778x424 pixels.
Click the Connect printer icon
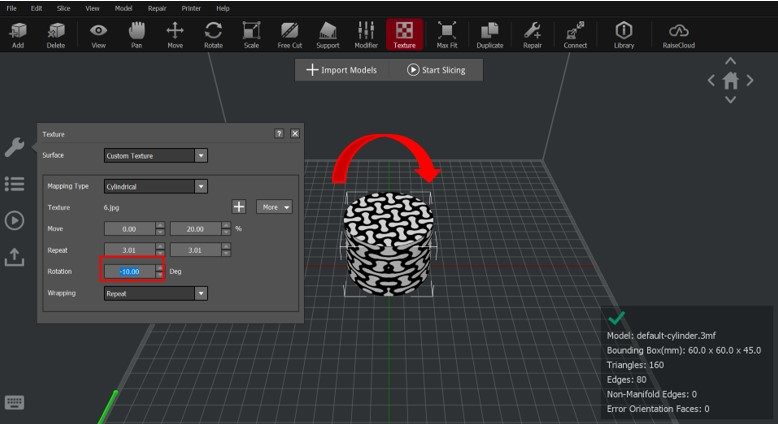tap(575, 35)
